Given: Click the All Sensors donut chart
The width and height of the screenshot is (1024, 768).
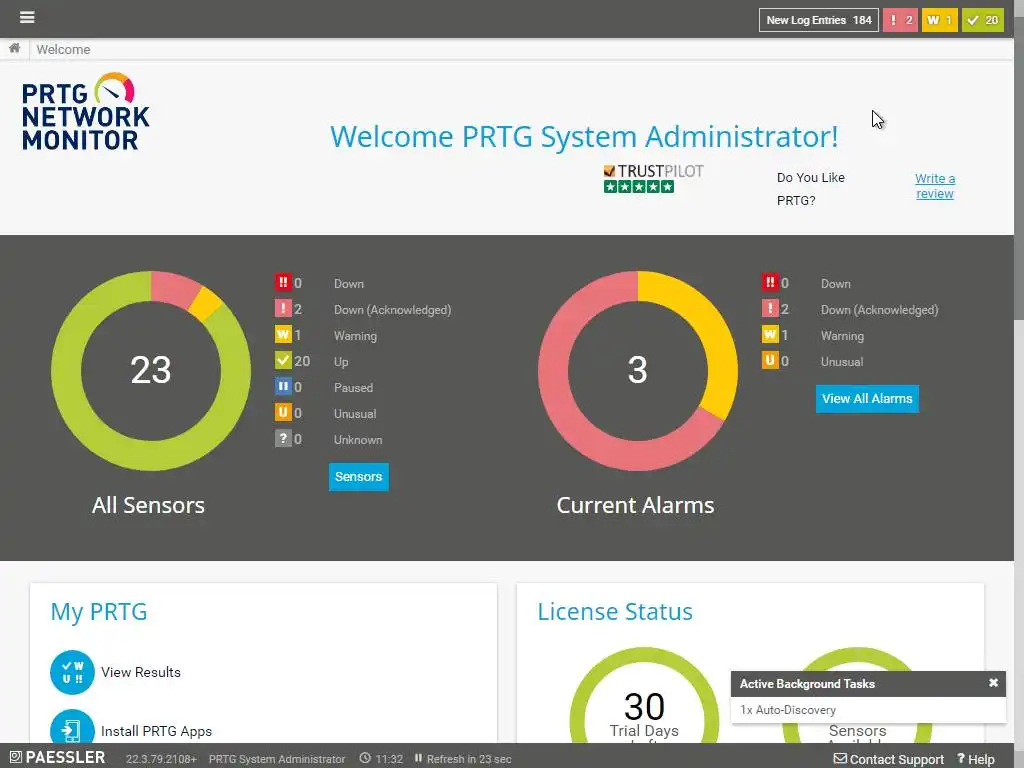Looking at the screenshot, I should pyautogui.click(x=151, y=370).
